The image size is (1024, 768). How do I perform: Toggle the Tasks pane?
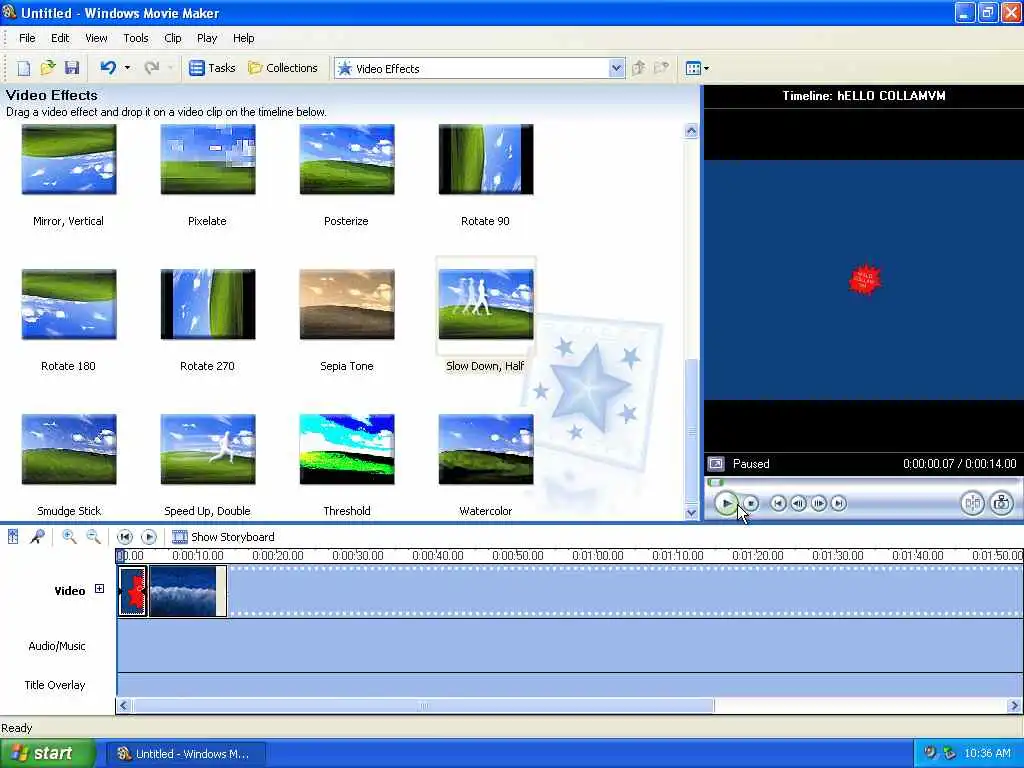pyautogui.click(x=212, y=68)
